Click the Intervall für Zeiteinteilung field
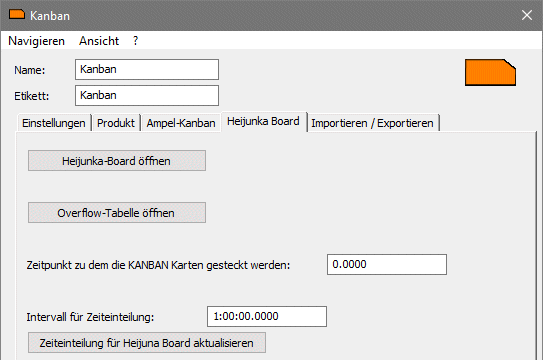 [x=267, y=316]
